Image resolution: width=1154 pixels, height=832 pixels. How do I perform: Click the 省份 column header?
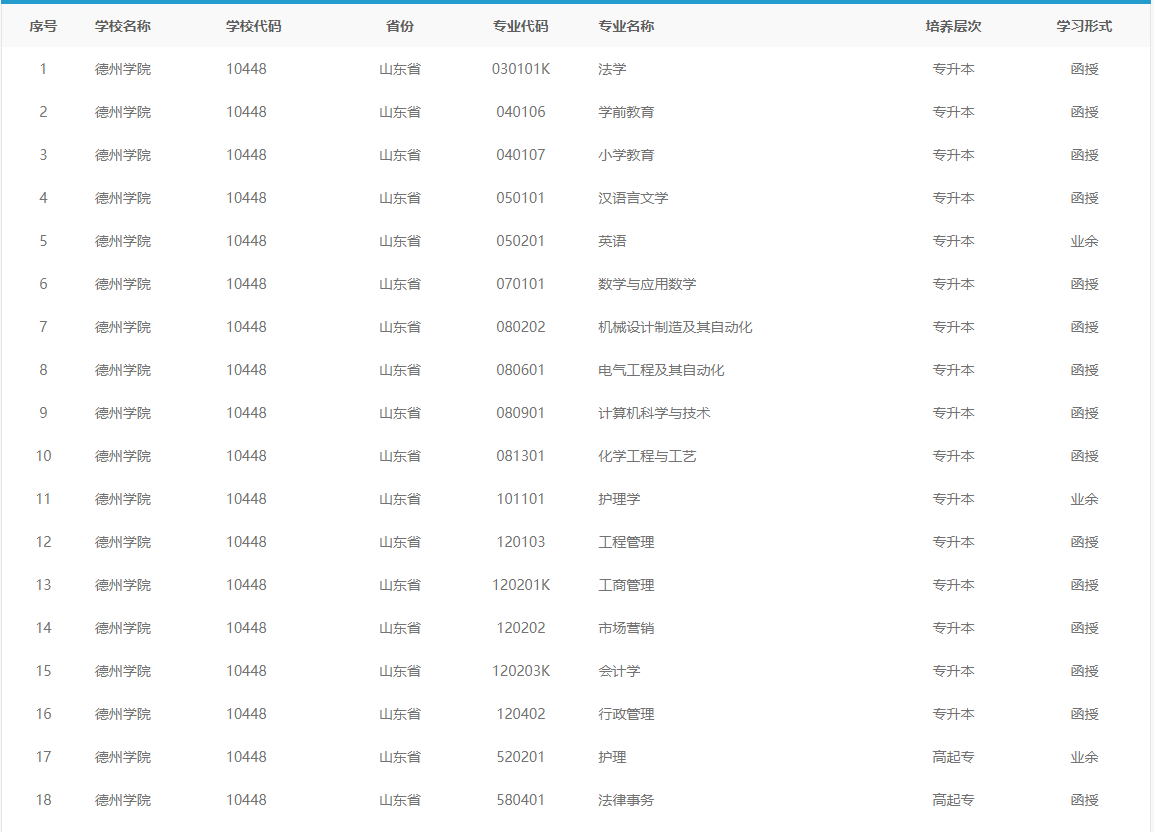[400, 27]
